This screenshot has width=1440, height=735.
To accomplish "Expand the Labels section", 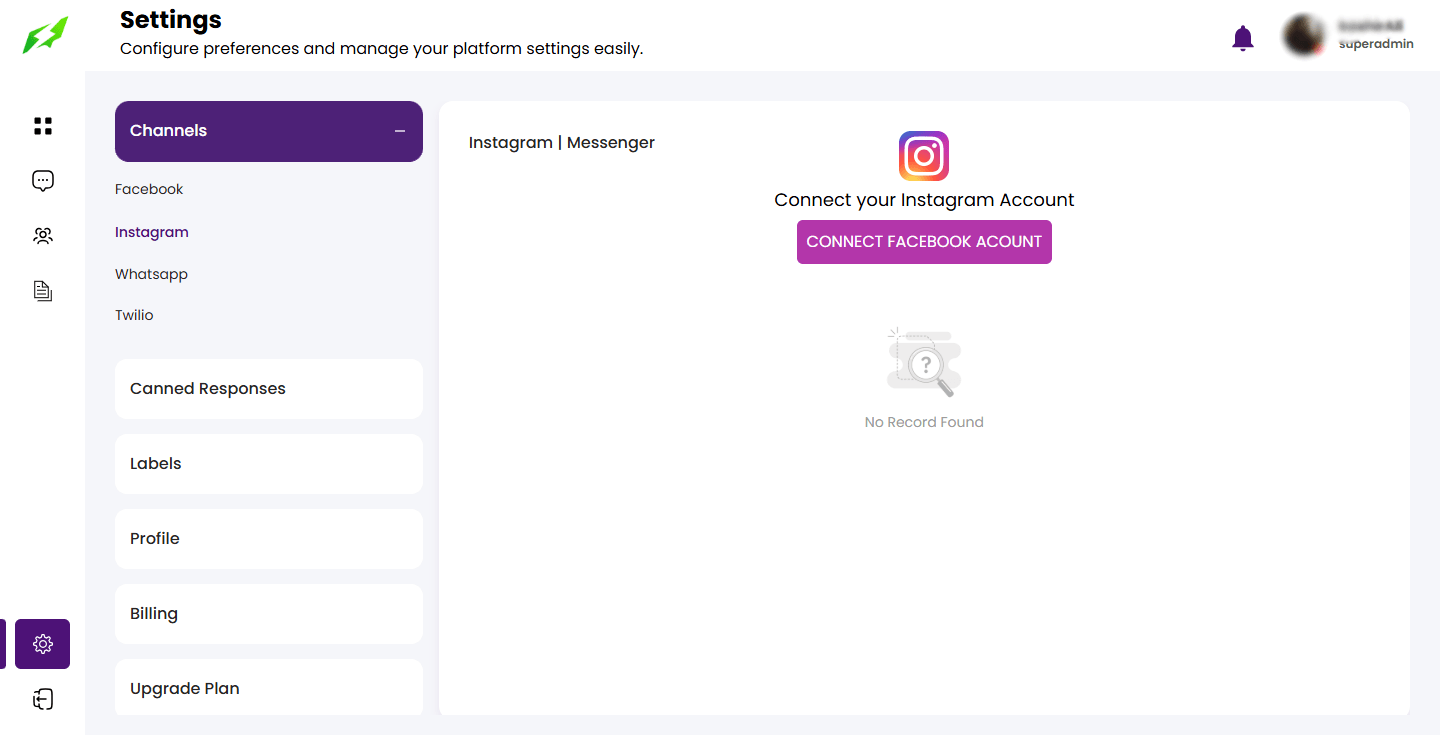I will pos(268,464).
